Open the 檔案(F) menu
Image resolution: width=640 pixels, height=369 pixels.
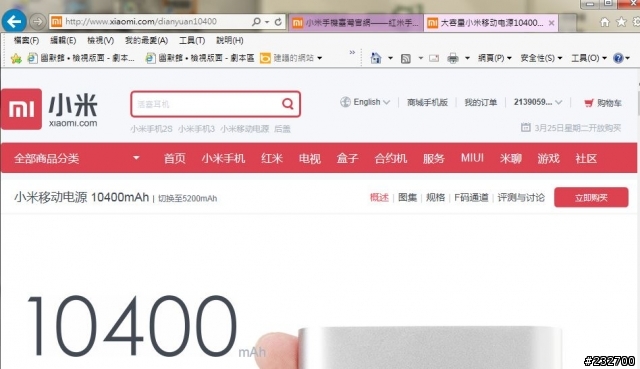(26, 40)
